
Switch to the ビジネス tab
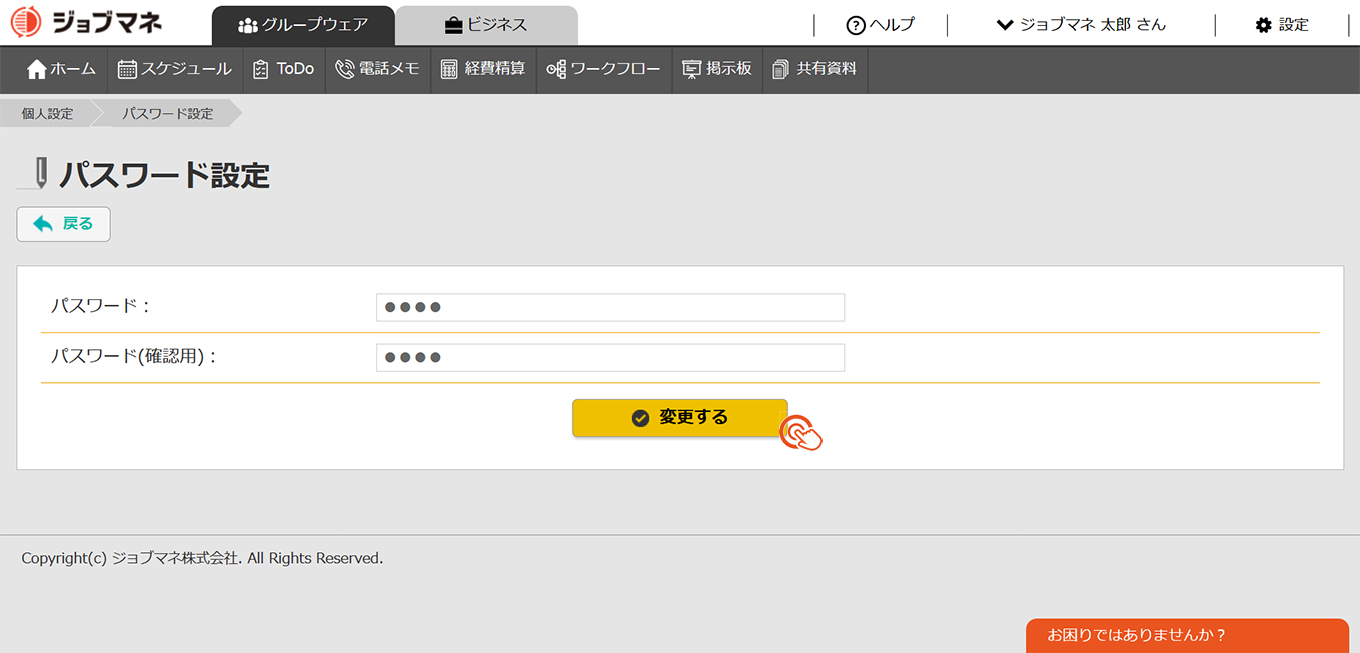[x=486, y=25]
